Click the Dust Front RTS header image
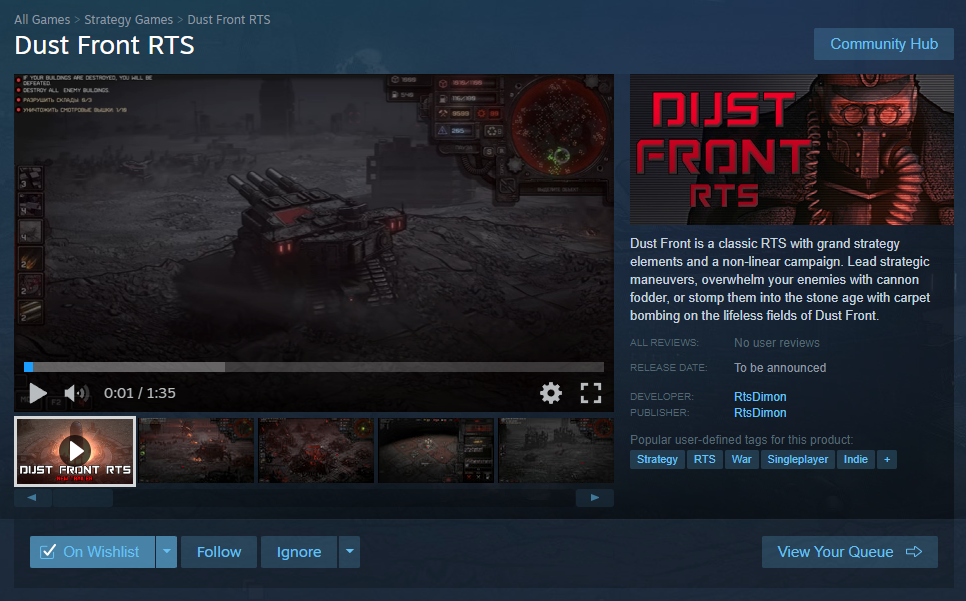This screenshot has width=966, height=601. (x=792, y=150)
